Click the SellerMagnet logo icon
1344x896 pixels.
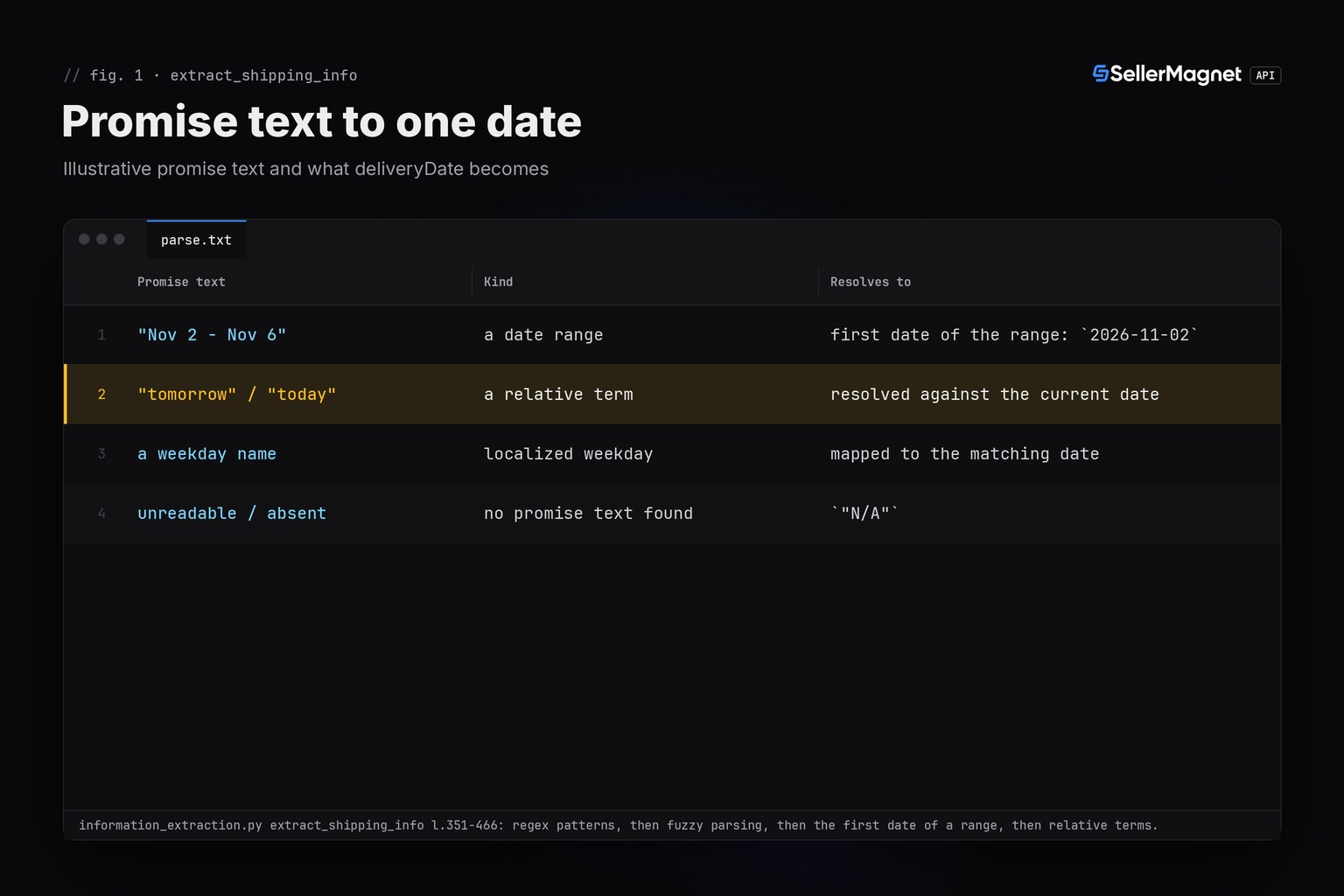pyautogui.click(x=1101, y=74)
